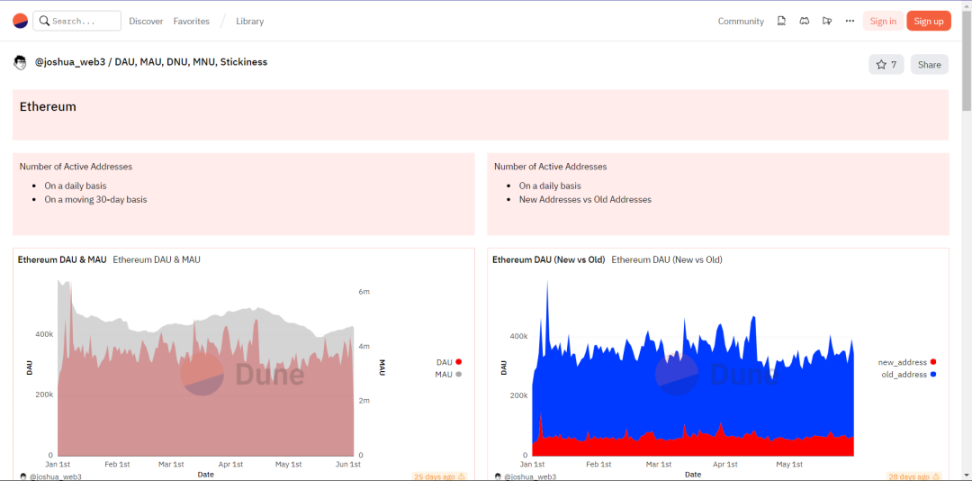Go to Favorites in the navigation
Viewport: 972px width, 481px height.
tap(191, 21)
